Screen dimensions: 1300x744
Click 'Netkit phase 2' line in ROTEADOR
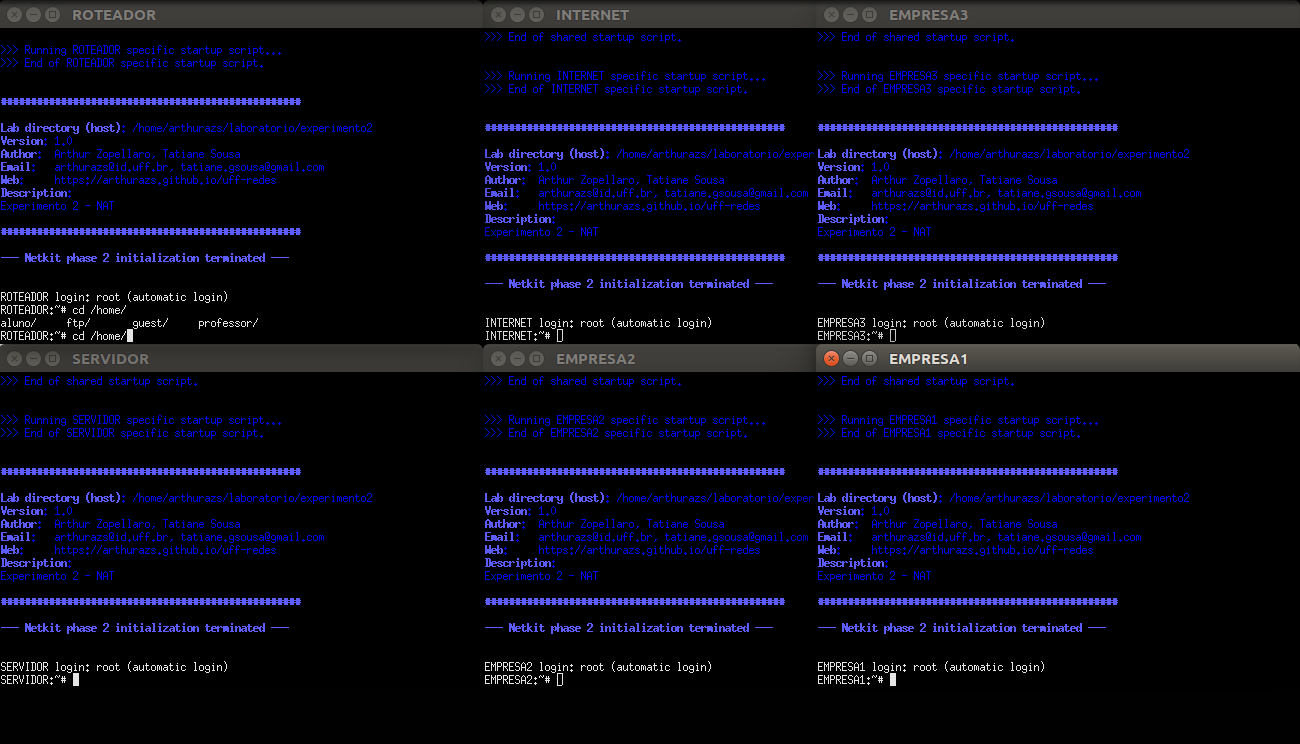point(145,258)
